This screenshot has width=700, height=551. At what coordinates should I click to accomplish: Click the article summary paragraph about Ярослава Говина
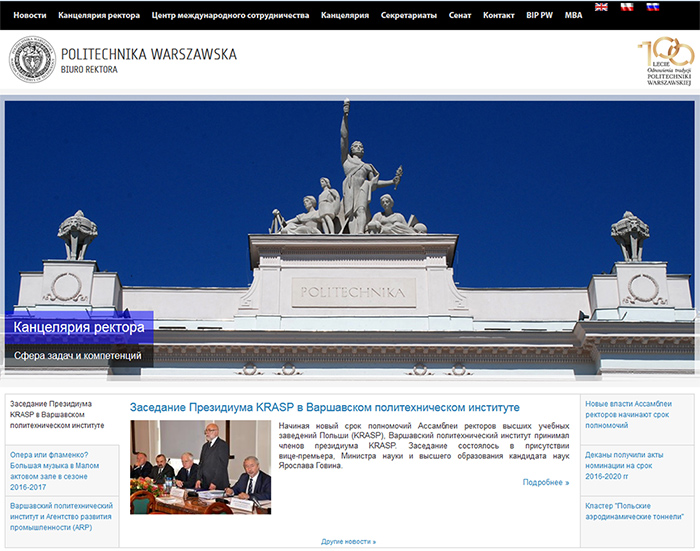(424, 446)
